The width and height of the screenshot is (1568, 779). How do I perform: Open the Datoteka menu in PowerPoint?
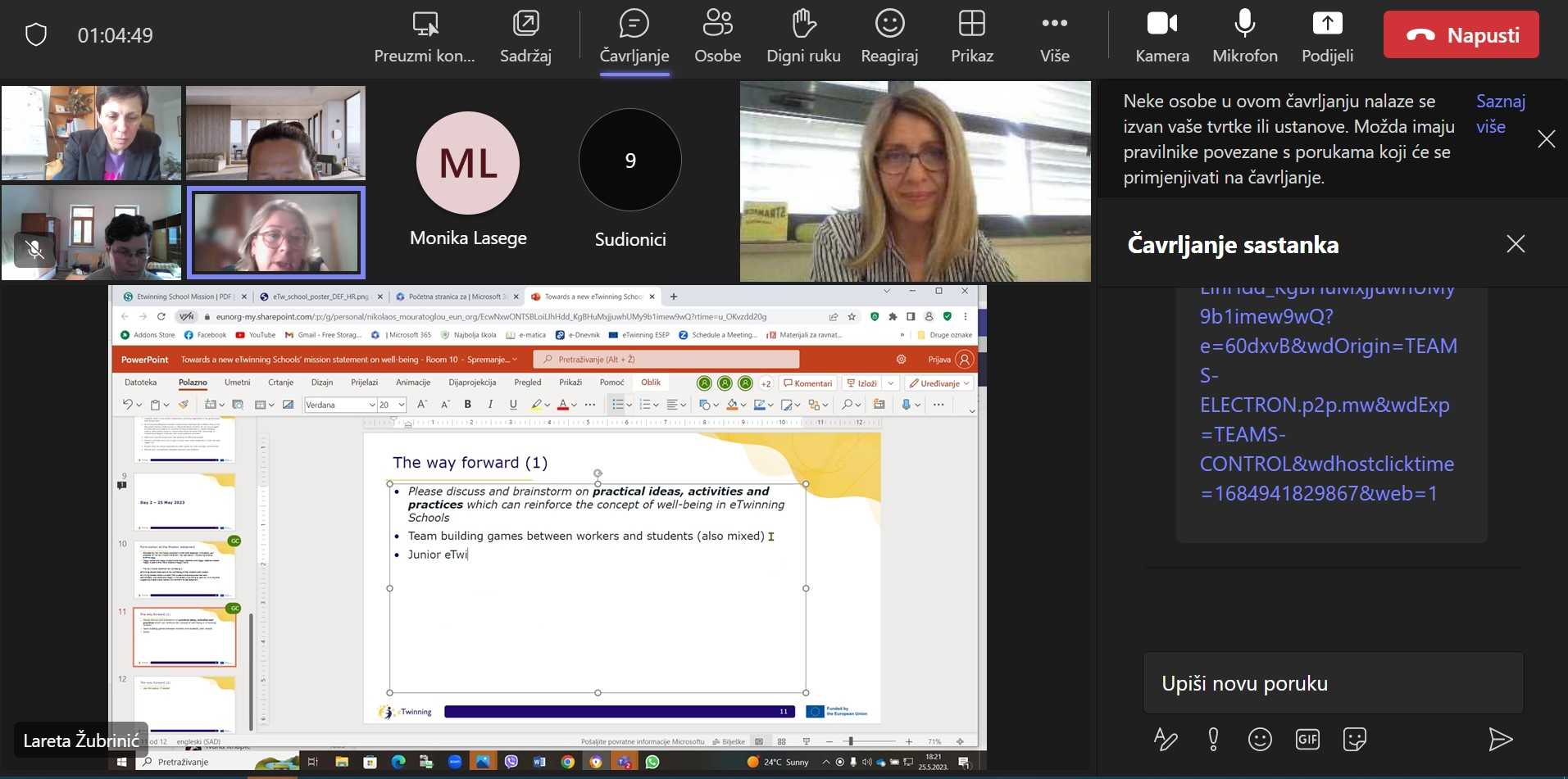point(140,383)
